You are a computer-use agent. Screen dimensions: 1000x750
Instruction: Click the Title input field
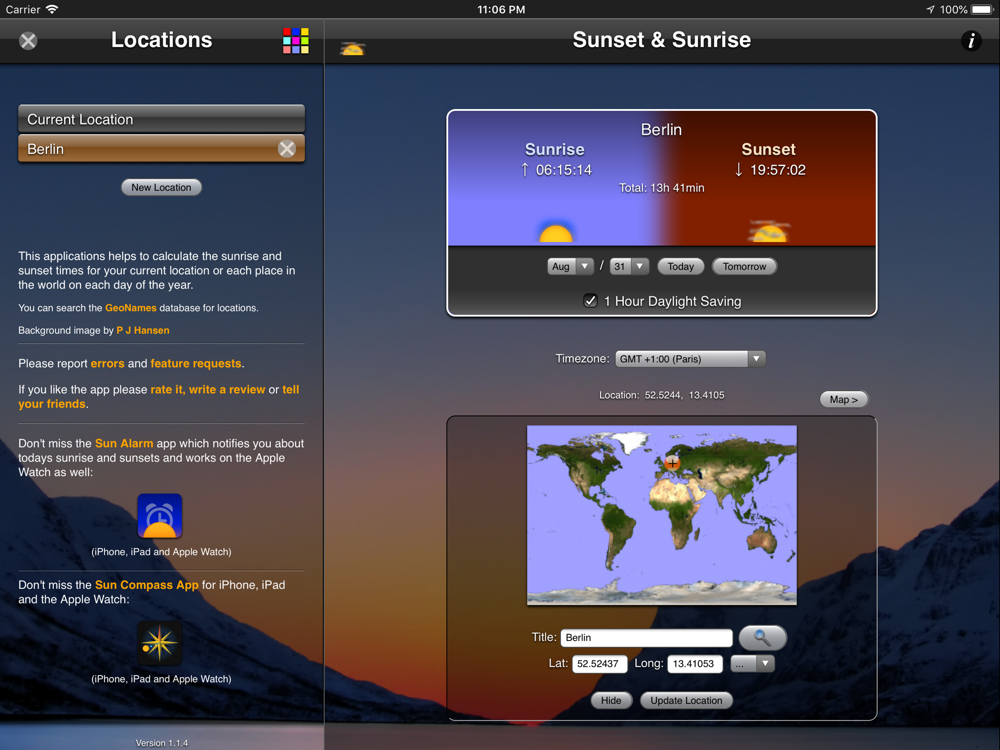(646, 638)
